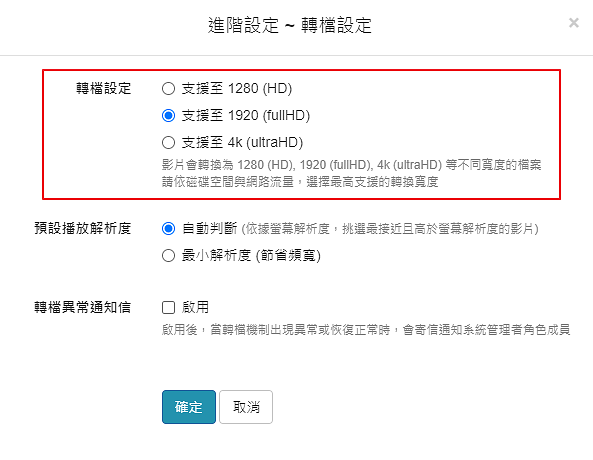593x460 pixels.
Task: Click the 啟用 text beside the checkbox
Action: 195,307
